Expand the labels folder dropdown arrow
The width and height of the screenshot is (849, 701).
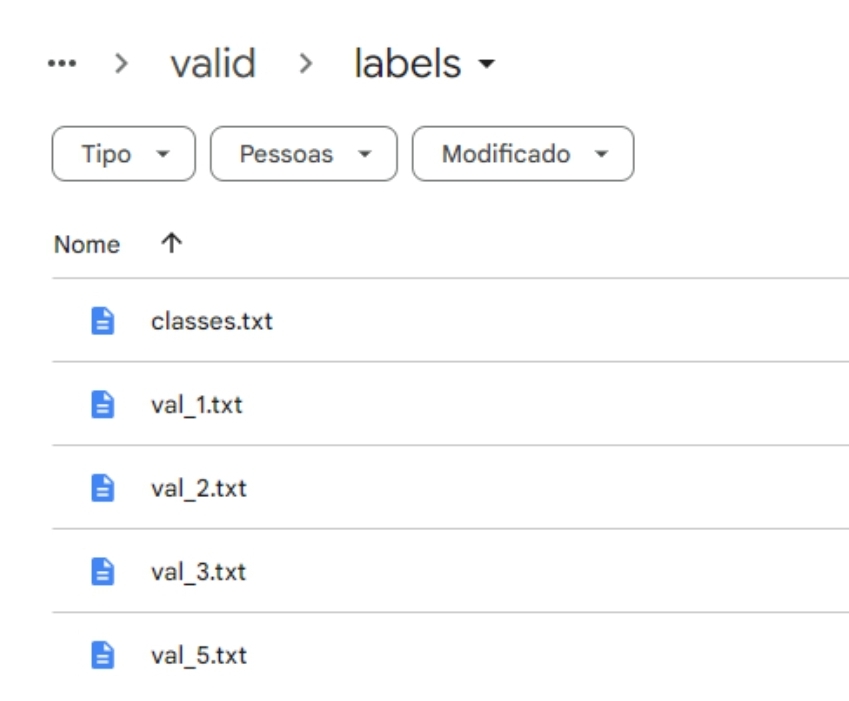coord(486,63)
